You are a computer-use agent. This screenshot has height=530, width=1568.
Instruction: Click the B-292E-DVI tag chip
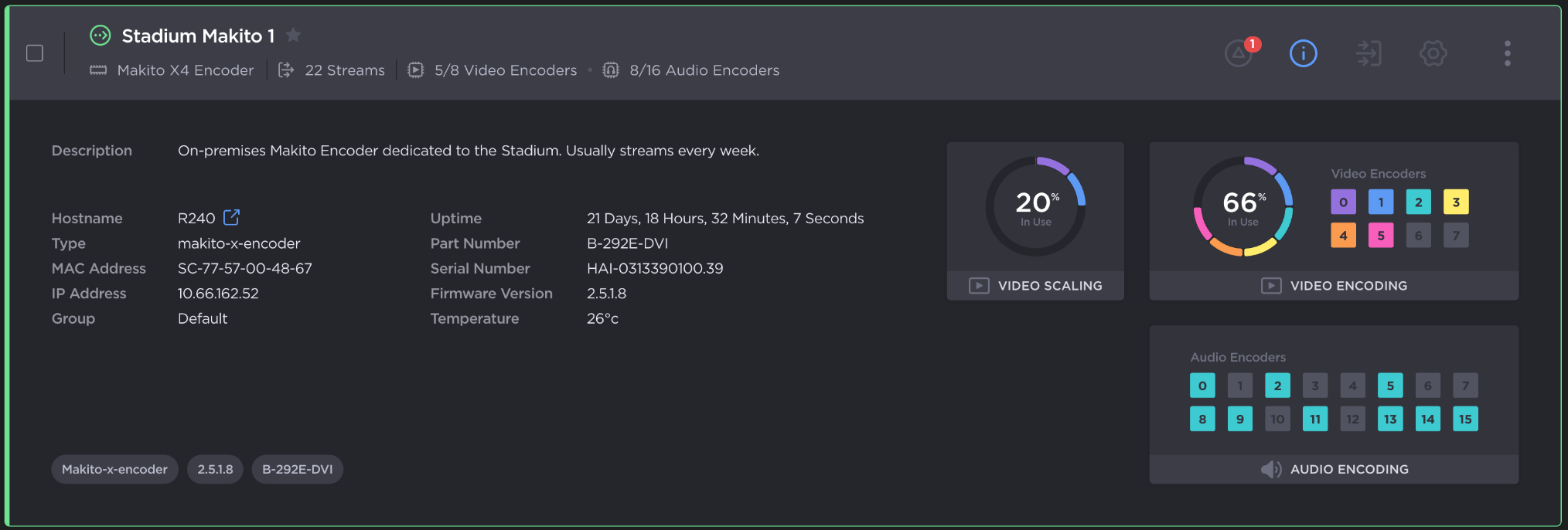[x=297, y=469]
